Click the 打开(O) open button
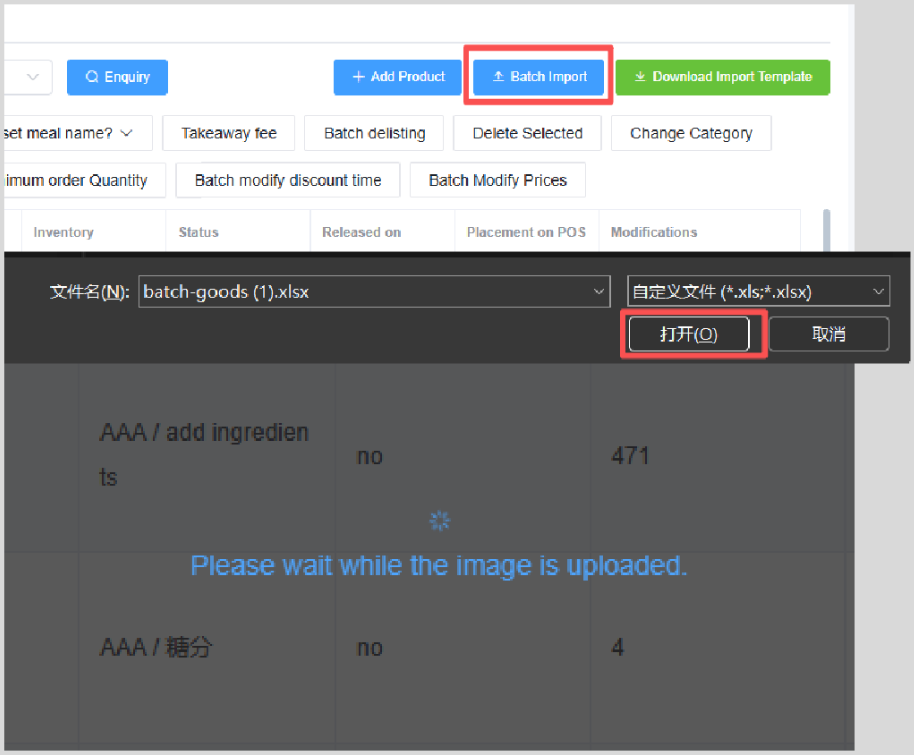The width and height of the screenshot is (914, 755). coord(688,334)
